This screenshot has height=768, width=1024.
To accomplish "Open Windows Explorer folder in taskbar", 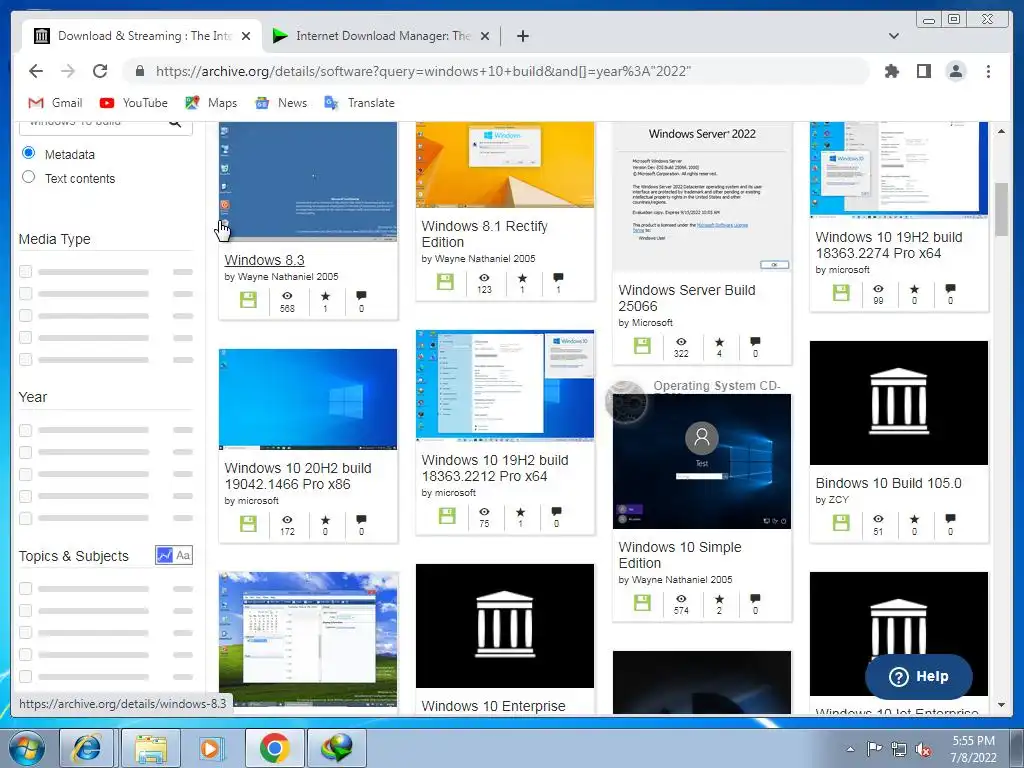I will click(x=150, y=747).
